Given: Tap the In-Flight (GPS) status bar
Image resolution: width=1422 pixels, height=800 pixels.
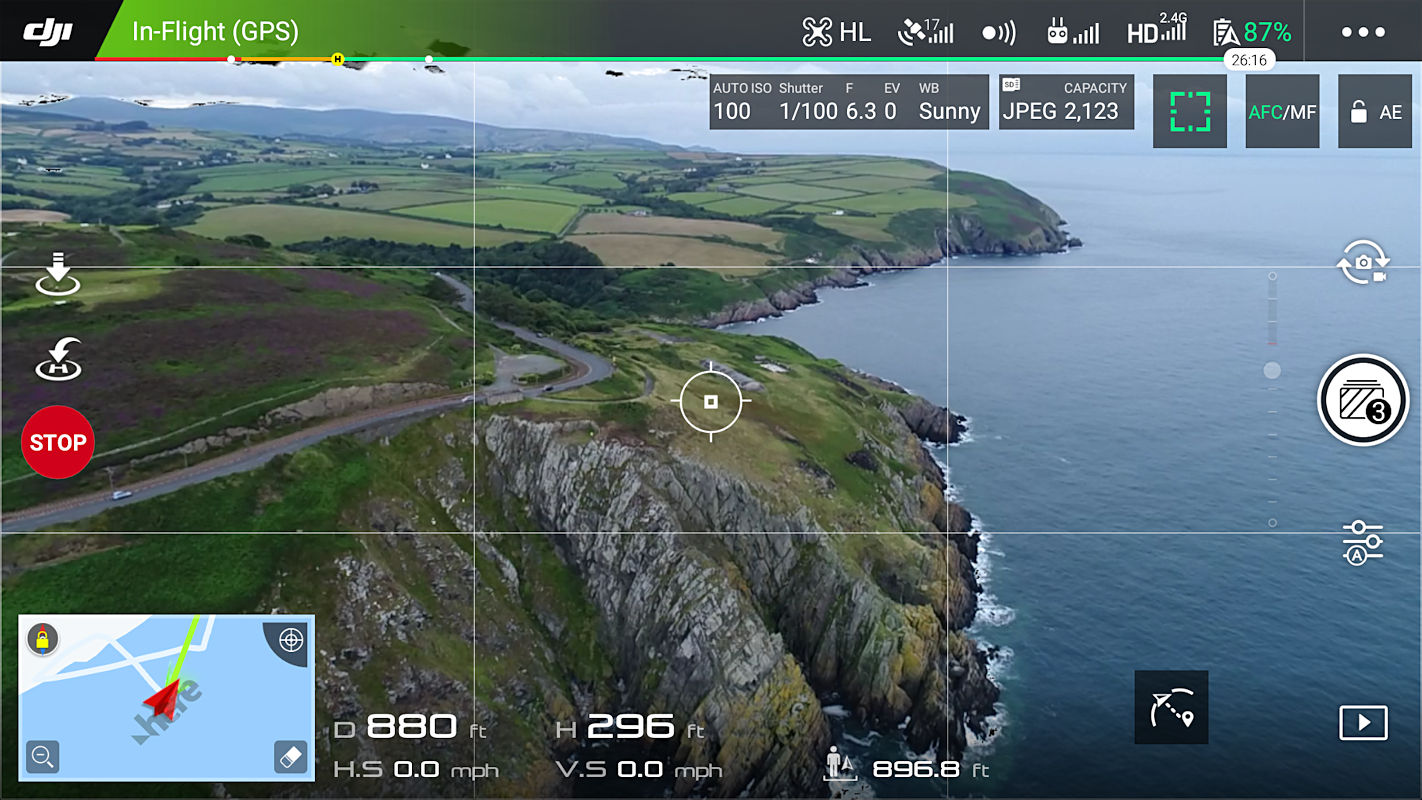Looking at the screenshot, I should point(215,31).
